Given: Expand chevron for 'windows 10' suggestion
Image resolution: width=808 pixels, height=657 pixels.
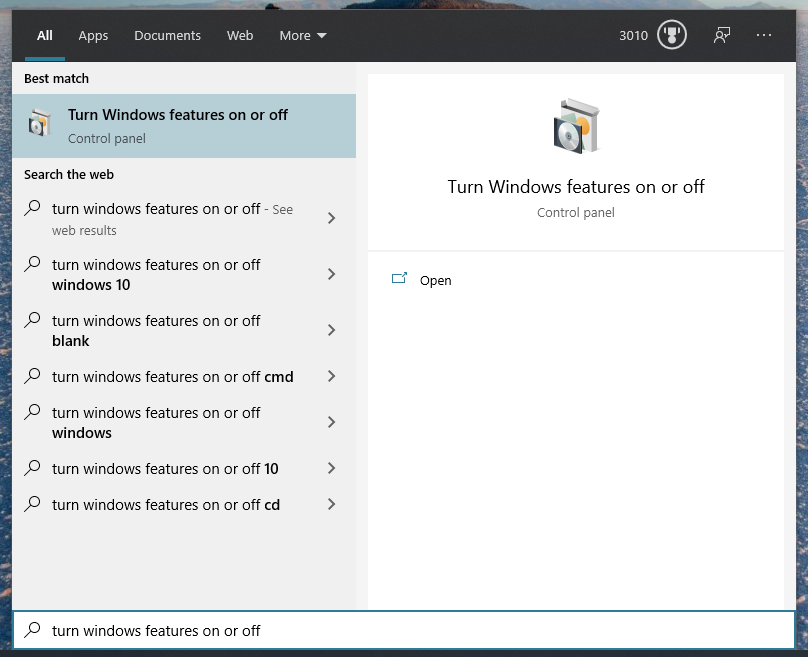Looking at the screenshot, I should click(x=331, y=274).
